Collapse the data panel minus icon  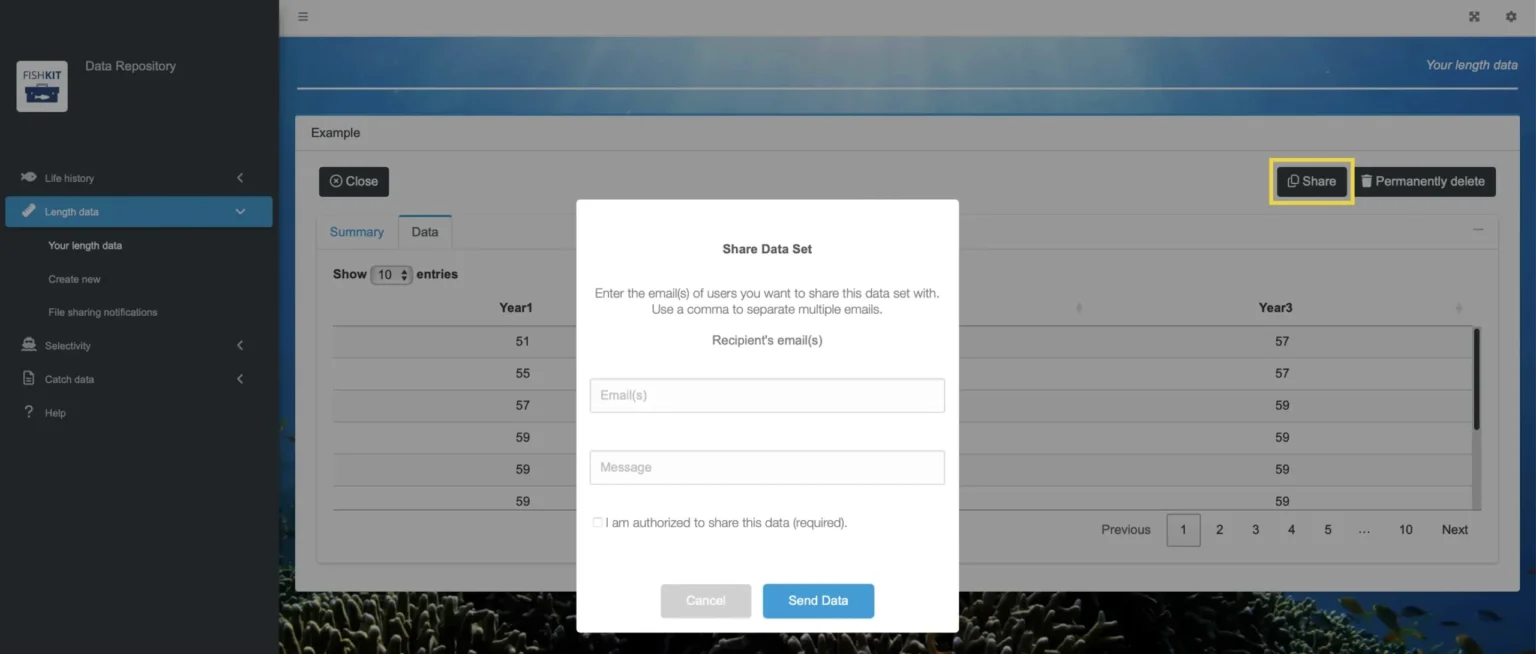coord(1478,230)
